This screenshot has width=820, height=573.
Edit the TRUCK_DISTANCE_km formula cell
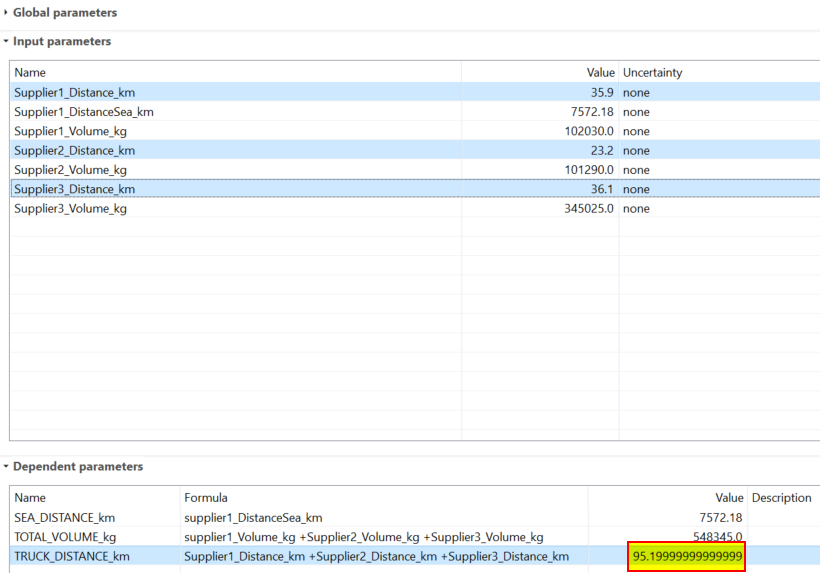pos(376,556)
